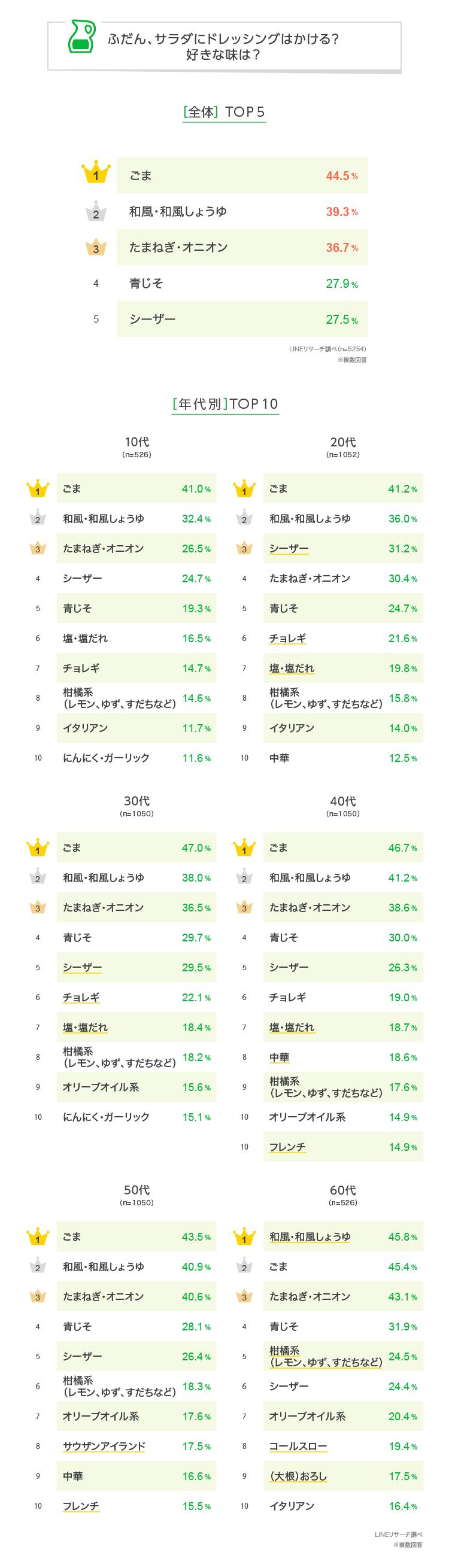
Task: Click the silver crown in overall TOP5
Action: coord(96,211)
